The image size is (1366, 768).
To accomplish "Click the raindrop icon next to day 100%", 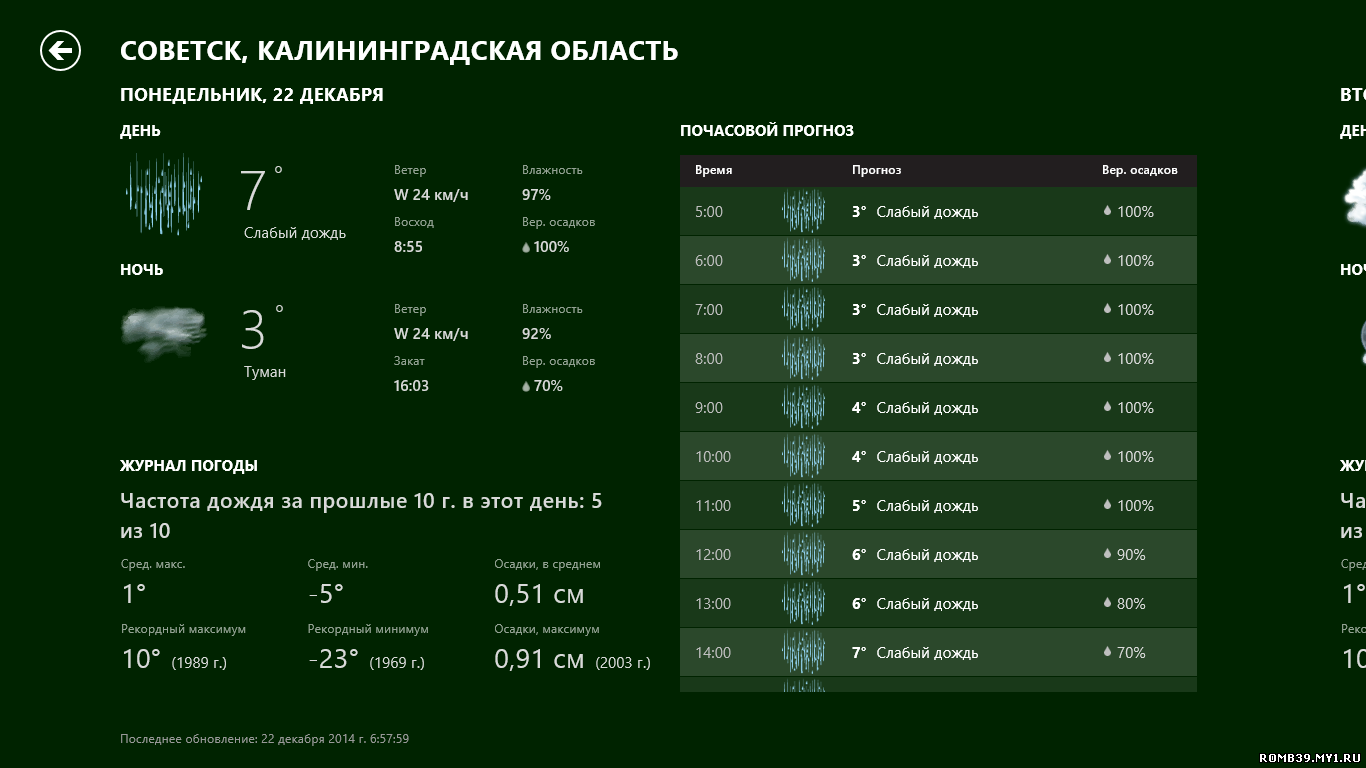I will 526,247.
